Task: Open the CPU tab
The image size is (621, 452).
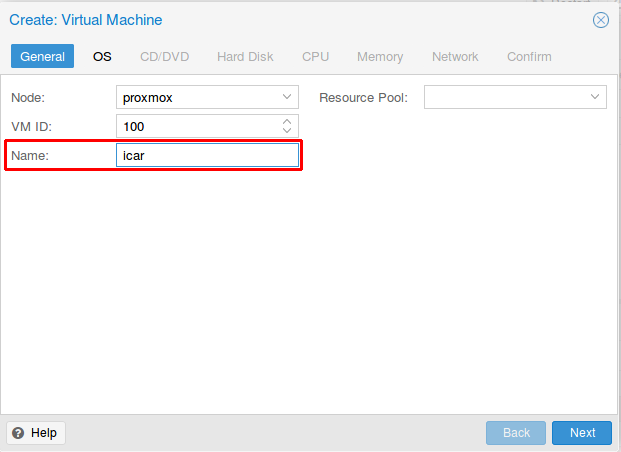Action: pyautogui.click(x=316, y=57)
